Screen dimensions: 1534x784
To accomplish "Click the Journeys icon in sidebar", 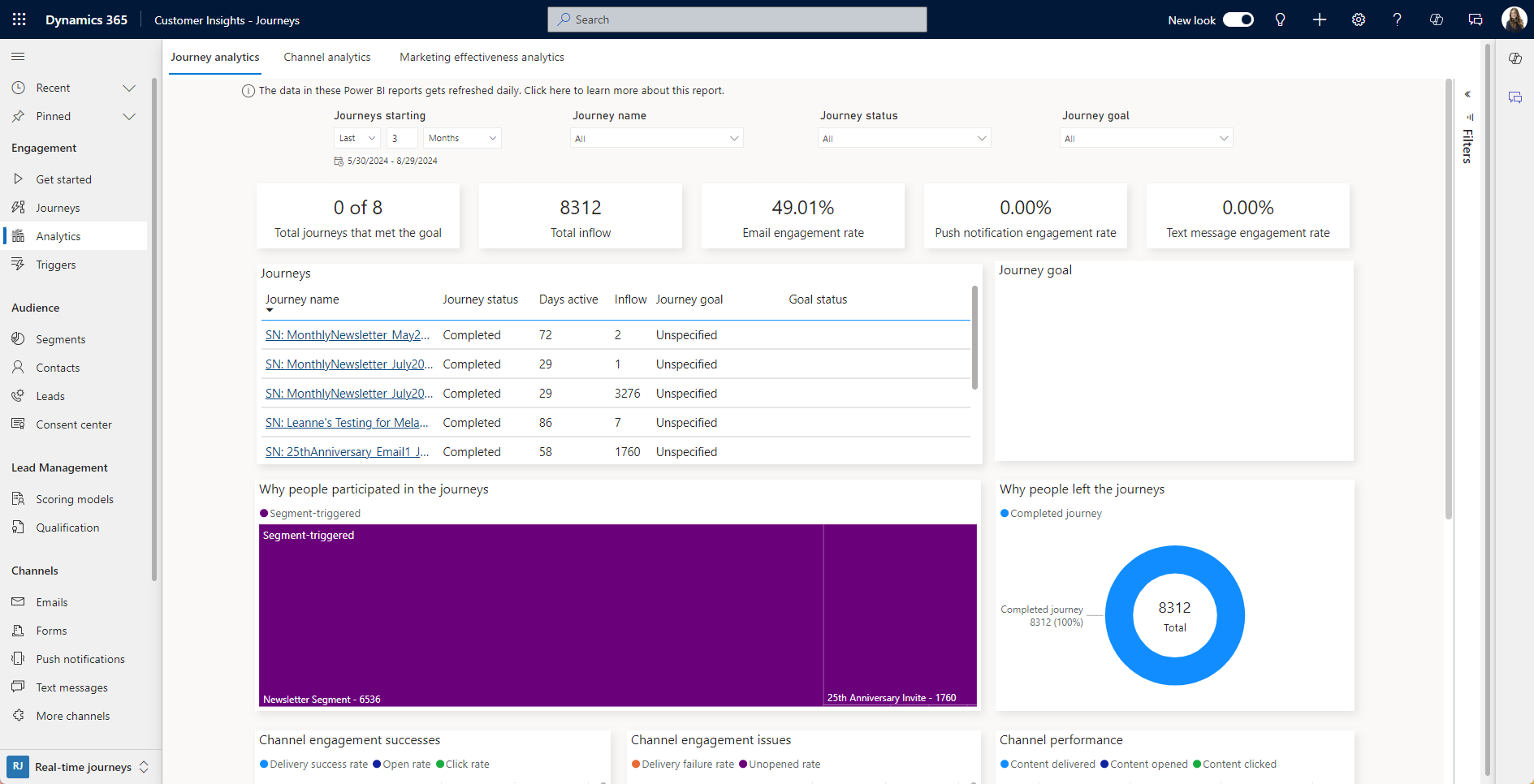I will coord(18,207).
